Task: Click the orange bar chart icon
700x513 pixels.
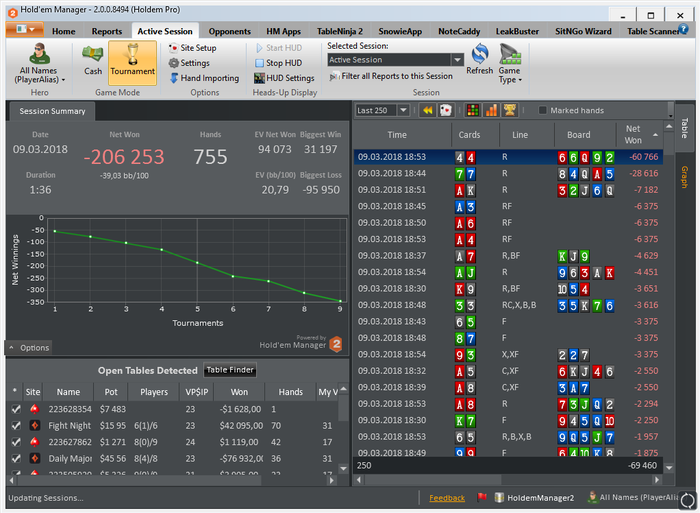Action: point(491,110)
